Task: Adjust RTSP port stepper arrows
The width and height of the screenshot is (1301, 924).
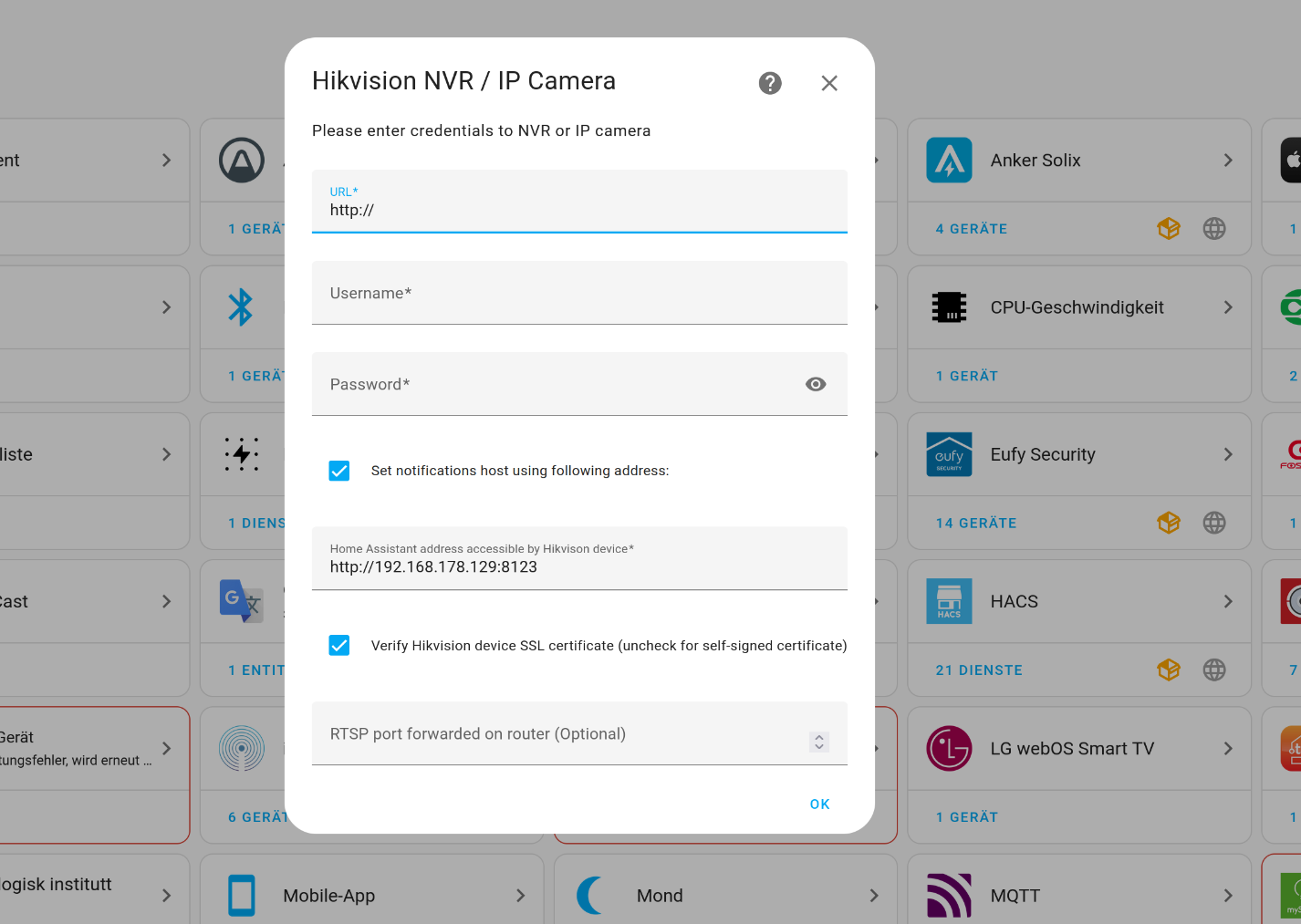Action: 819,742
